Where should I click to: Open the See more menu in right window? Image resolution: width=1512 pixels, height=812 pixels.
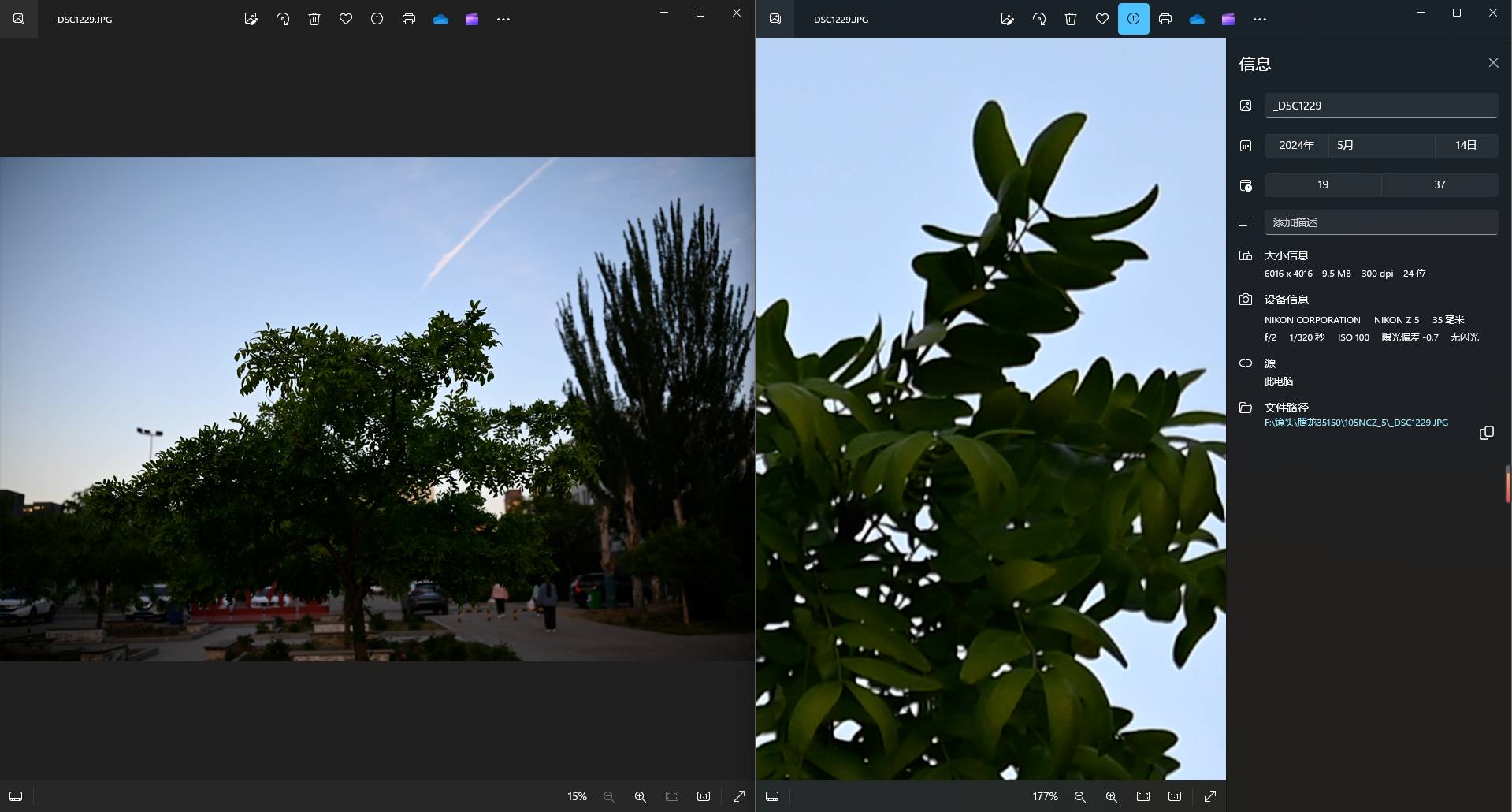[1260, 19]
